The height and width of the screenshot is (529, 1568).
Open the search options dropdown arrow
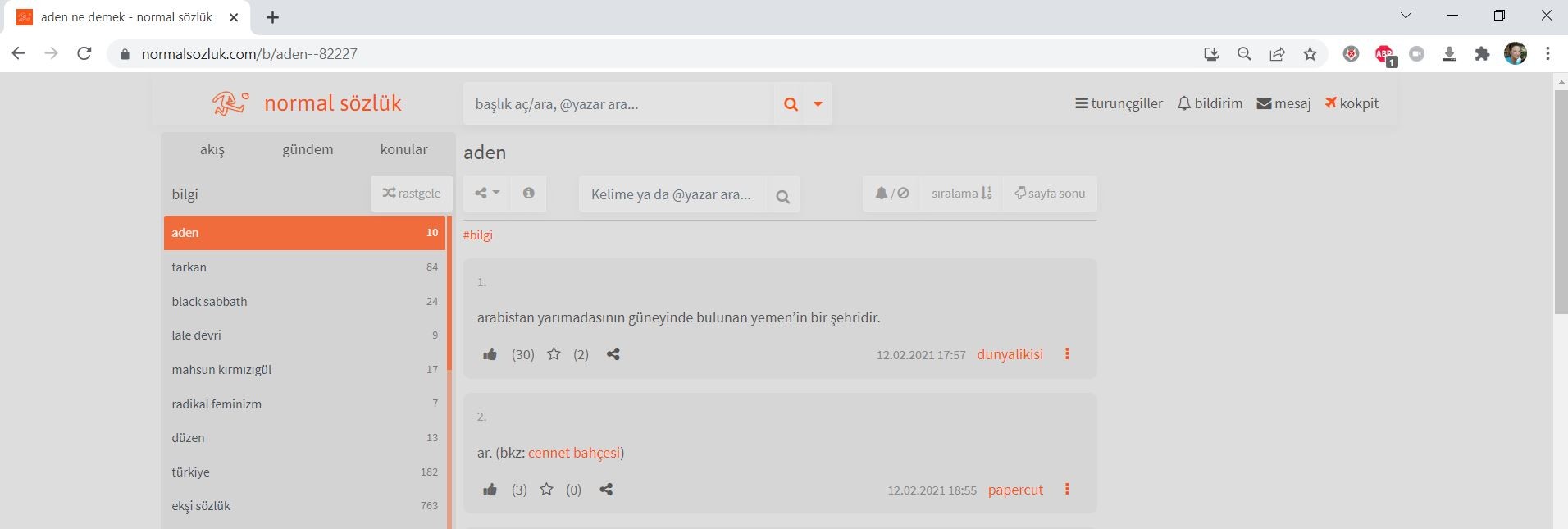(x=818, y=104)
